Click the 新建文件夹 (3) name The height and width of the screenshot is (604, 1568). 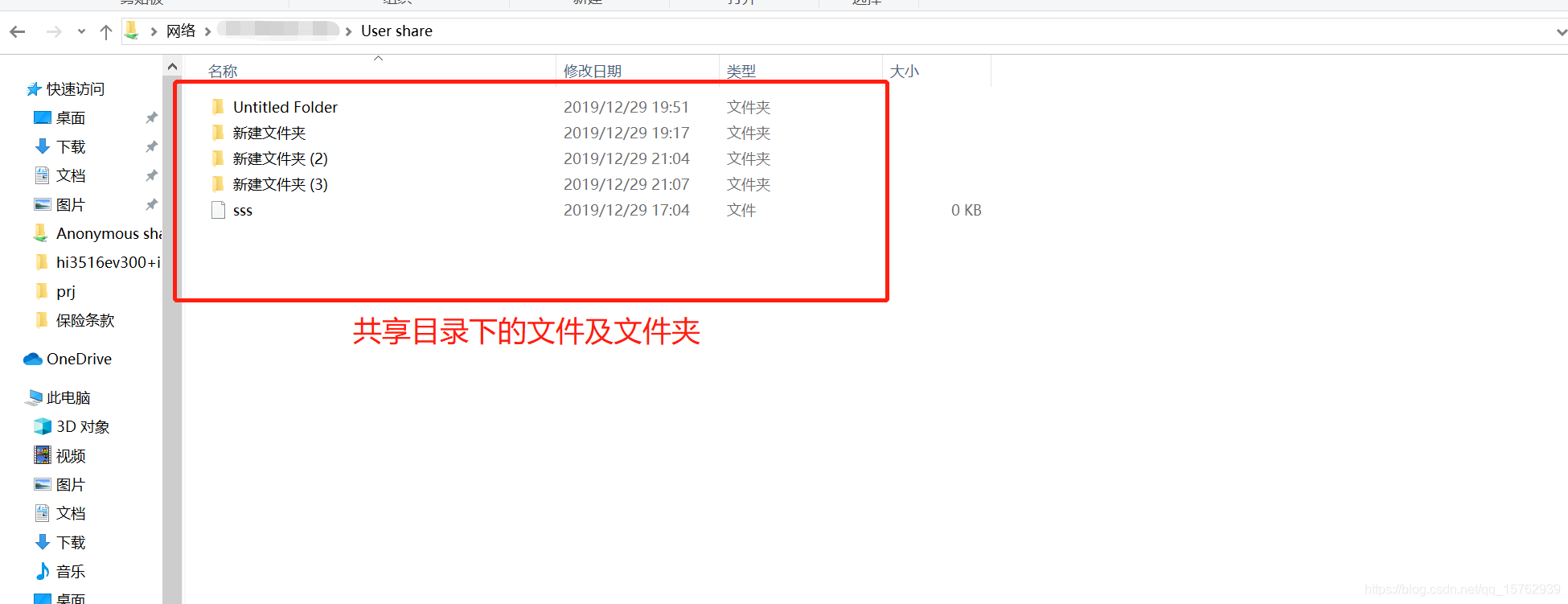click(x=281, y=184)
